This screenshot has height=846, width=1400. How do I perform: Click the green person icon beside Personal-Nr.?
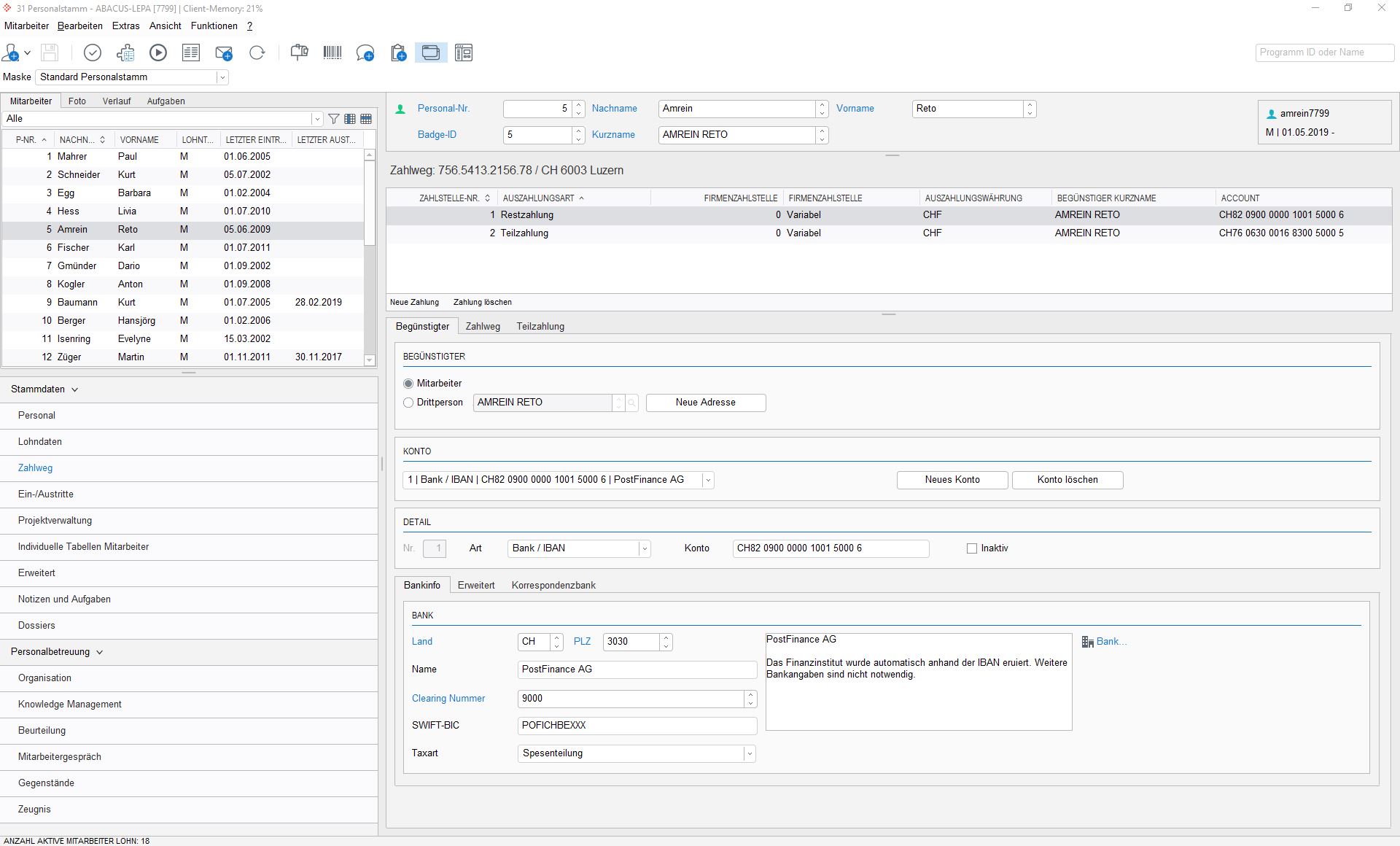coord(400,109)
